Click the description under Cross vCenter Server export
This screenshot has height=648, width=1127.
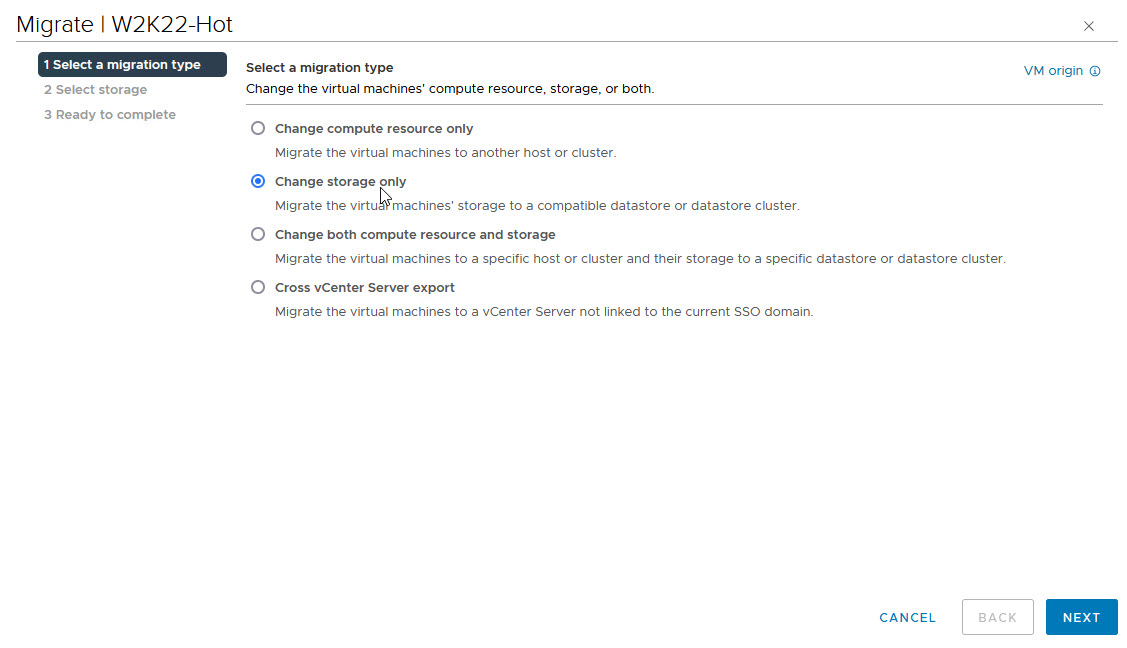coord(544,312)
